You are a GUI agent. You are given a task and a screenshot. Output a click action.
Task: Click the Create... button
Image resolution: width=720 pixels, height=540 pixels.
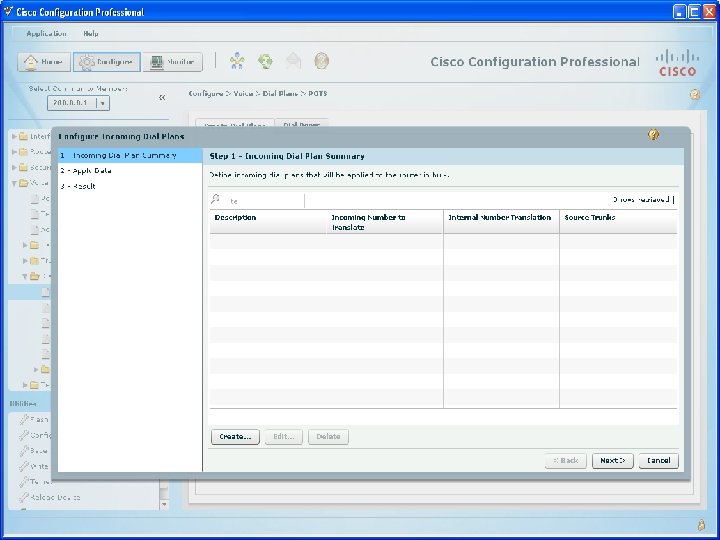[x=235, y=437]
